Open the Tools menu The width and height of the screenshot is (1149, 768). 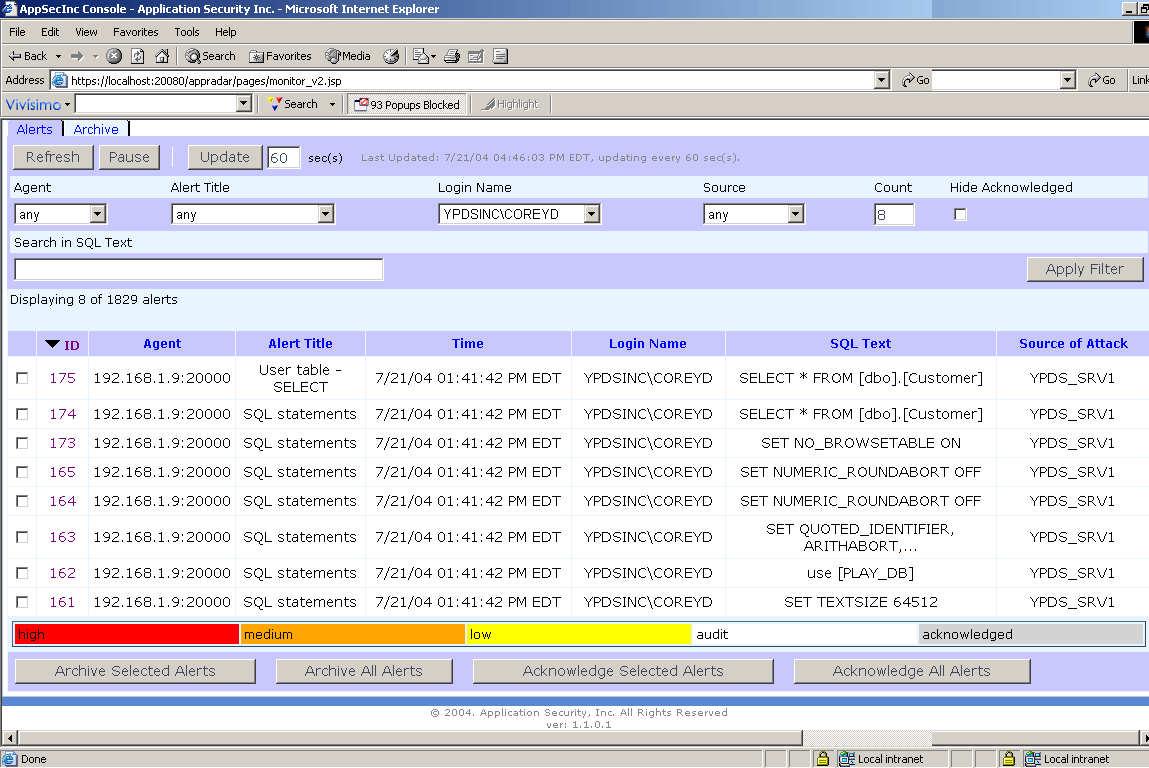click(187, 32)
